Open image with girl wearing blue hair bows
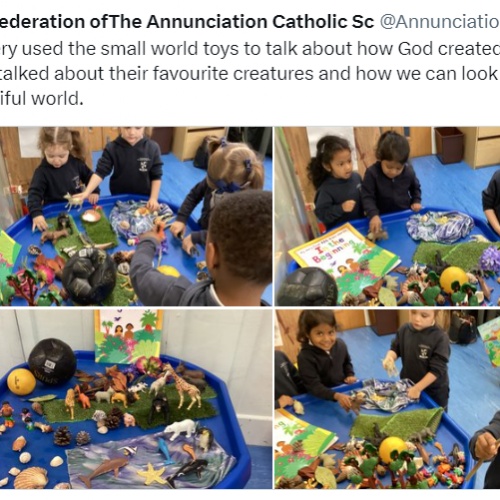The width and height of the screenshot is (500, 500). pos(136,216)
